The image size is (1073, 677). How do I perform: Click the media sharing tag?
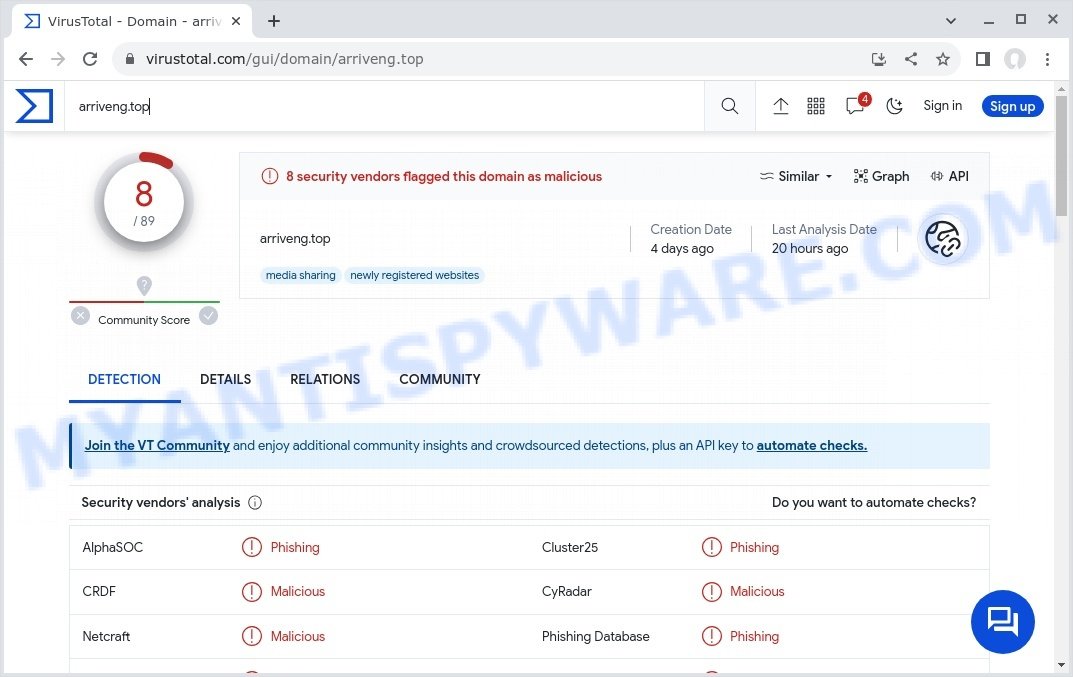coord(300,275)
